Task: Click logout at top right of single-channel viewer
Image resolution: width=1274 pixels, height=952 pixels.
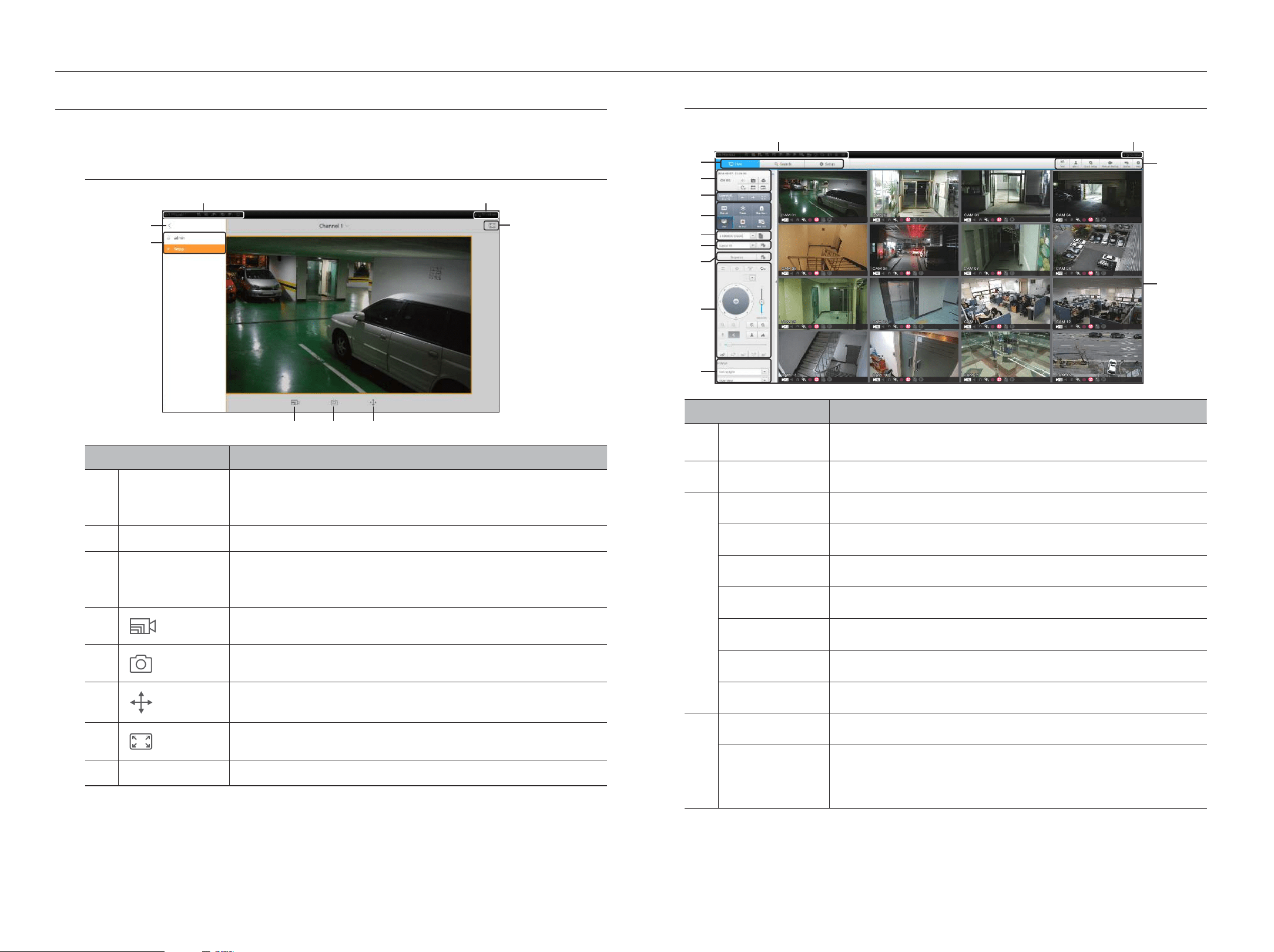Action: point(487,214)
